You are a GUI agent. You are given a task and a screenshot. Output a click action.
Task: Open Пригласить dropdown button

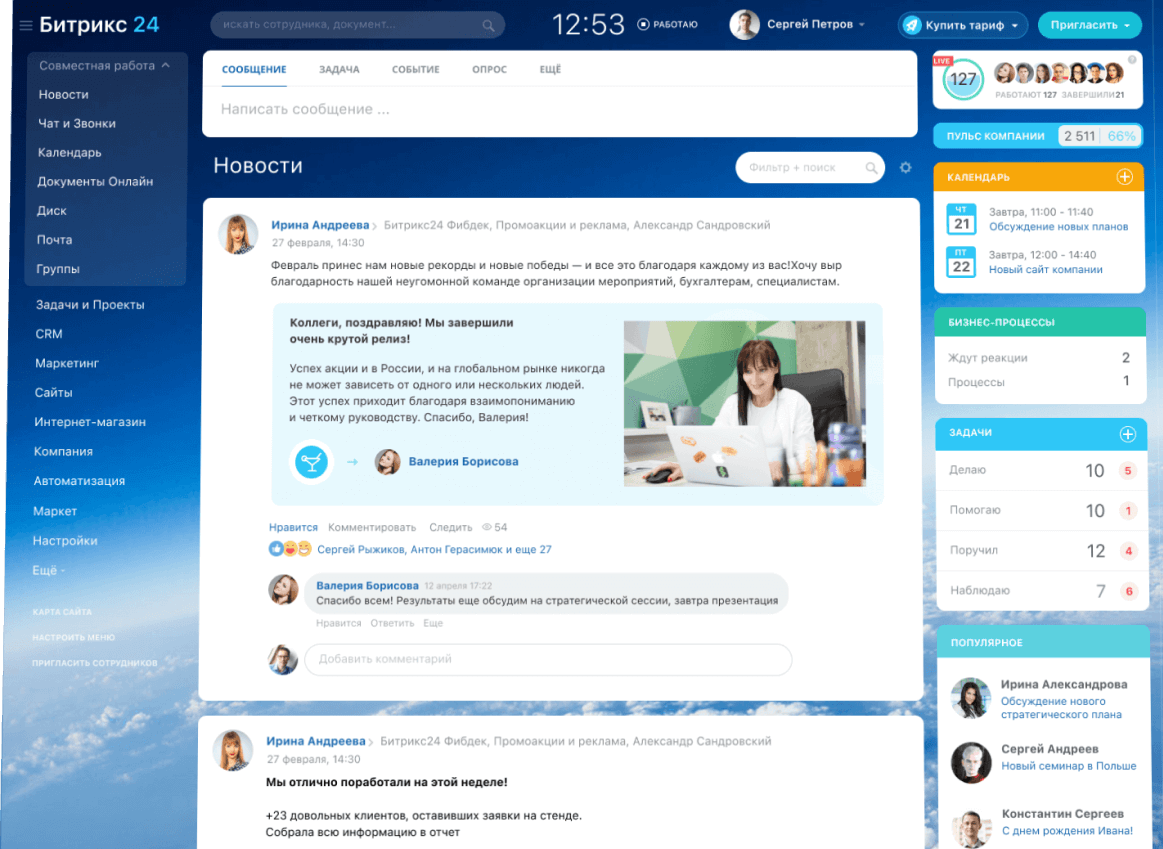[x=1089, y=25]
